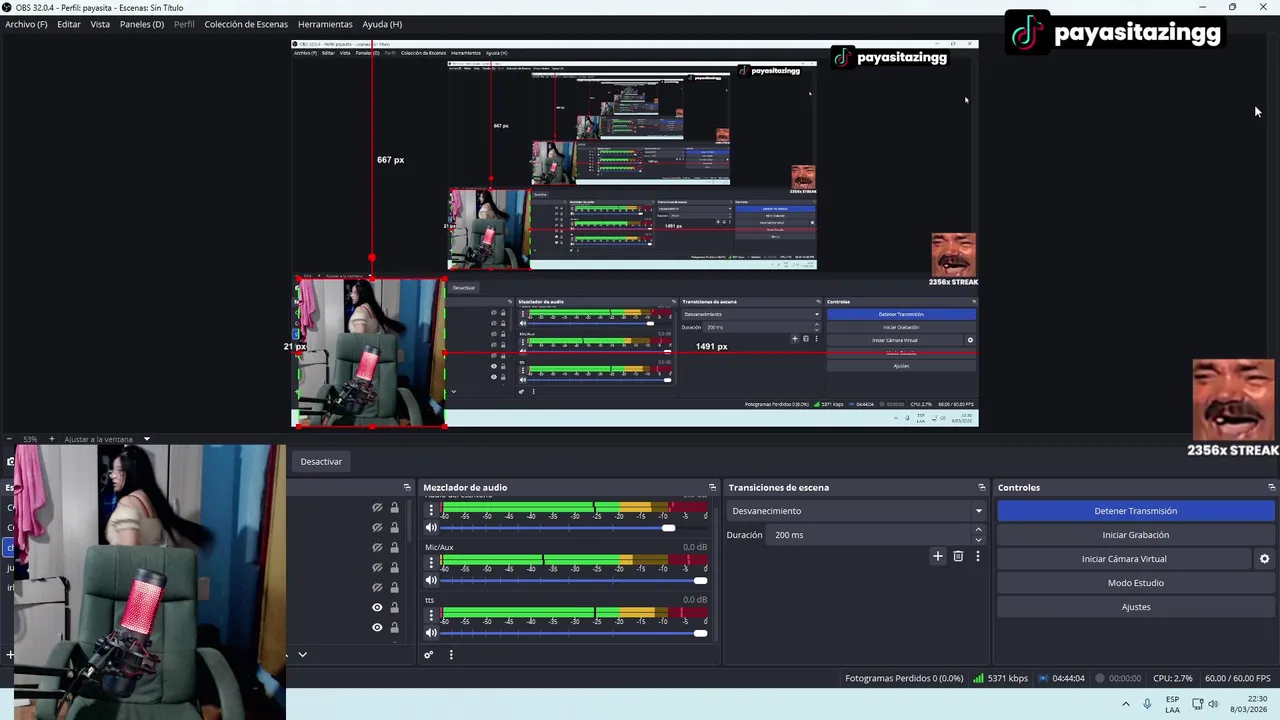Viewport: 1280px width, 720px height.
Task: Decrease Duración with the down arrow
Action: (x=978, y=540)
